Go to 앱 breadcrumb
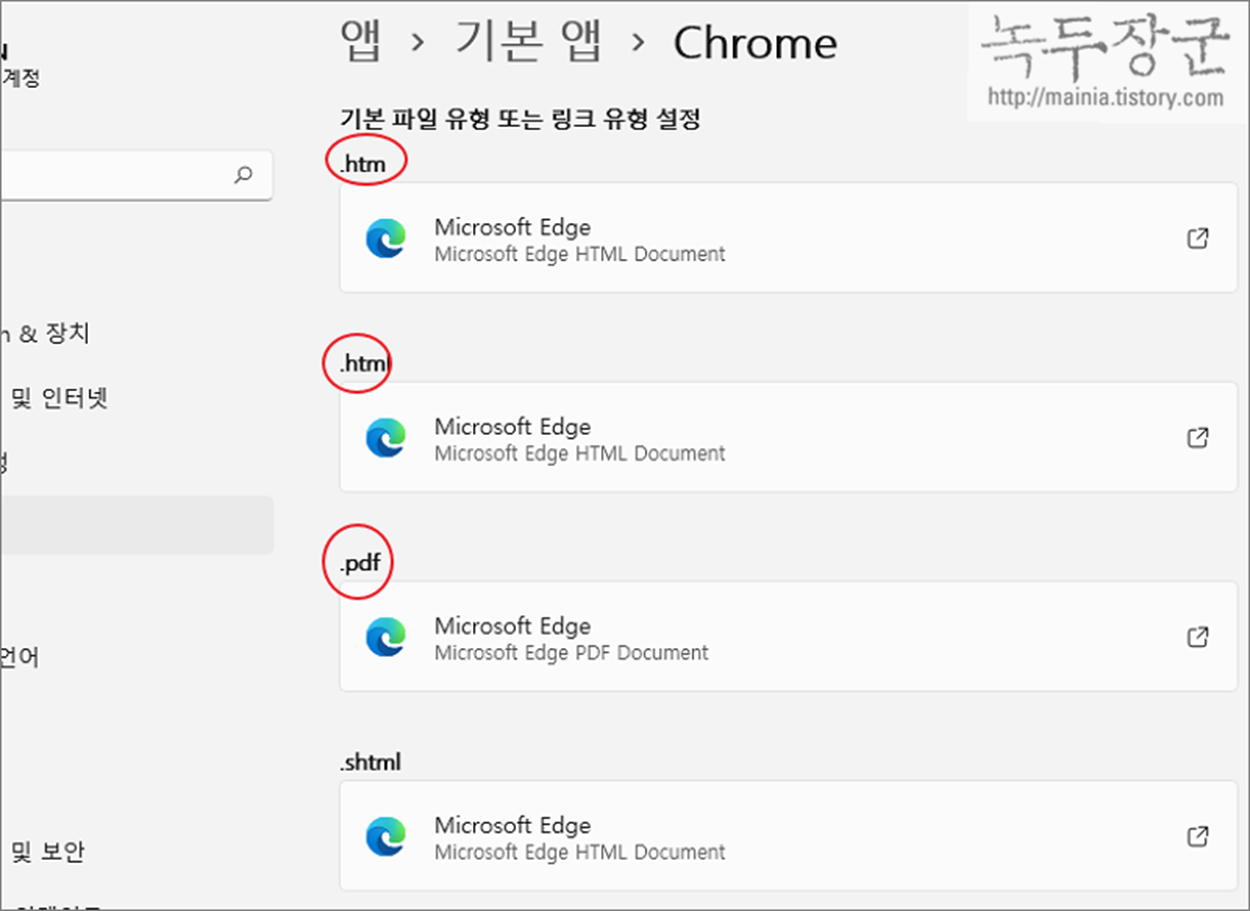This screenshot has height=911, width=1250. click(x=361, y=42)
